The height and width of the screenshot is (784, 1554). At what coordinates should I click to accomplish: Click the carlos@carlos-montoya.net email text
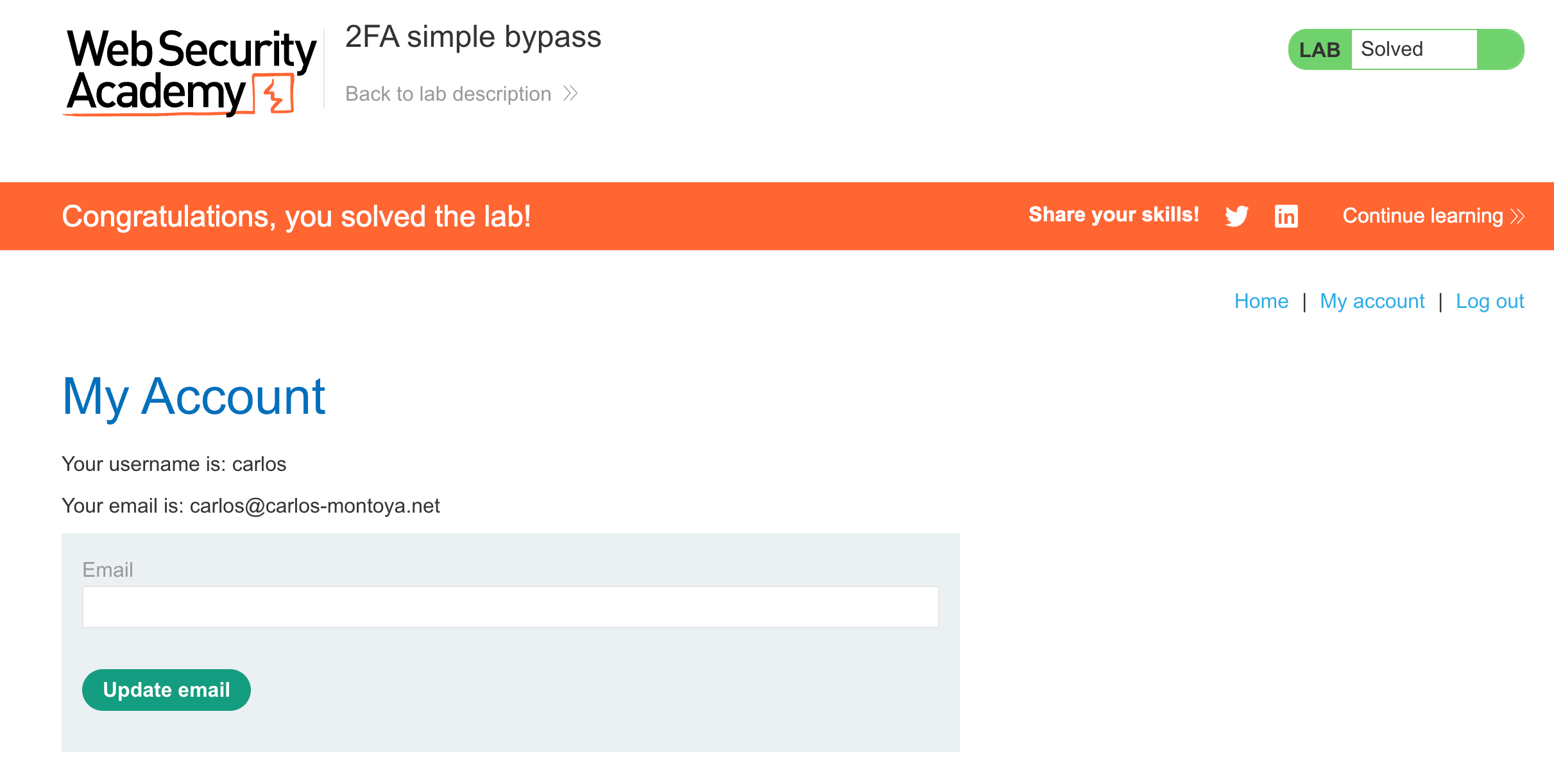click(314, 506)
